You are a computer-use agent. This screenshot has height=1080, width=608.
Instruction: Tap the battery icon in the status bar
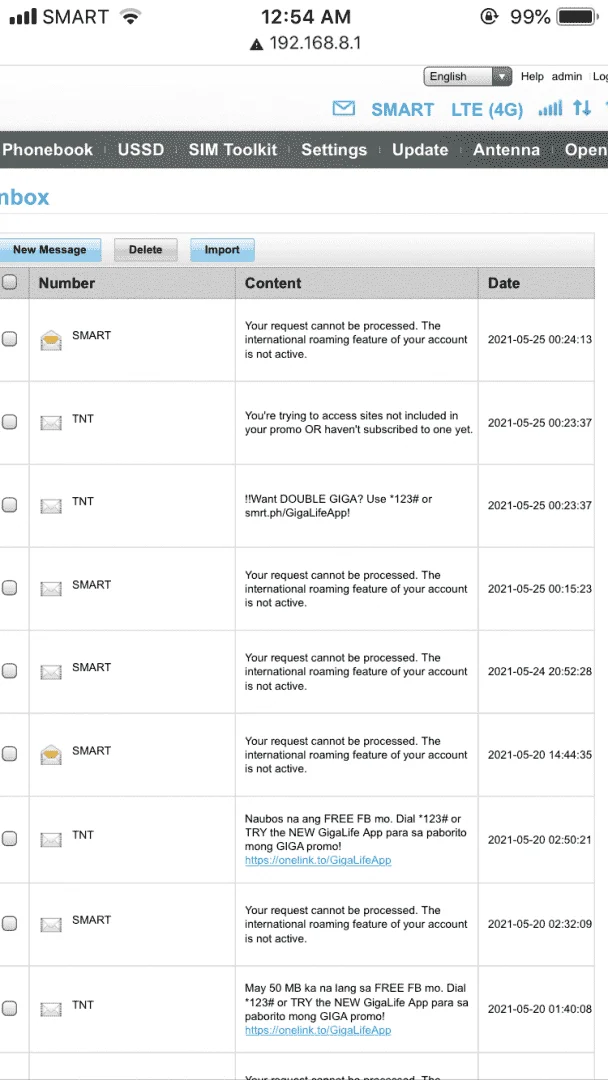click(x=578, y=17)
